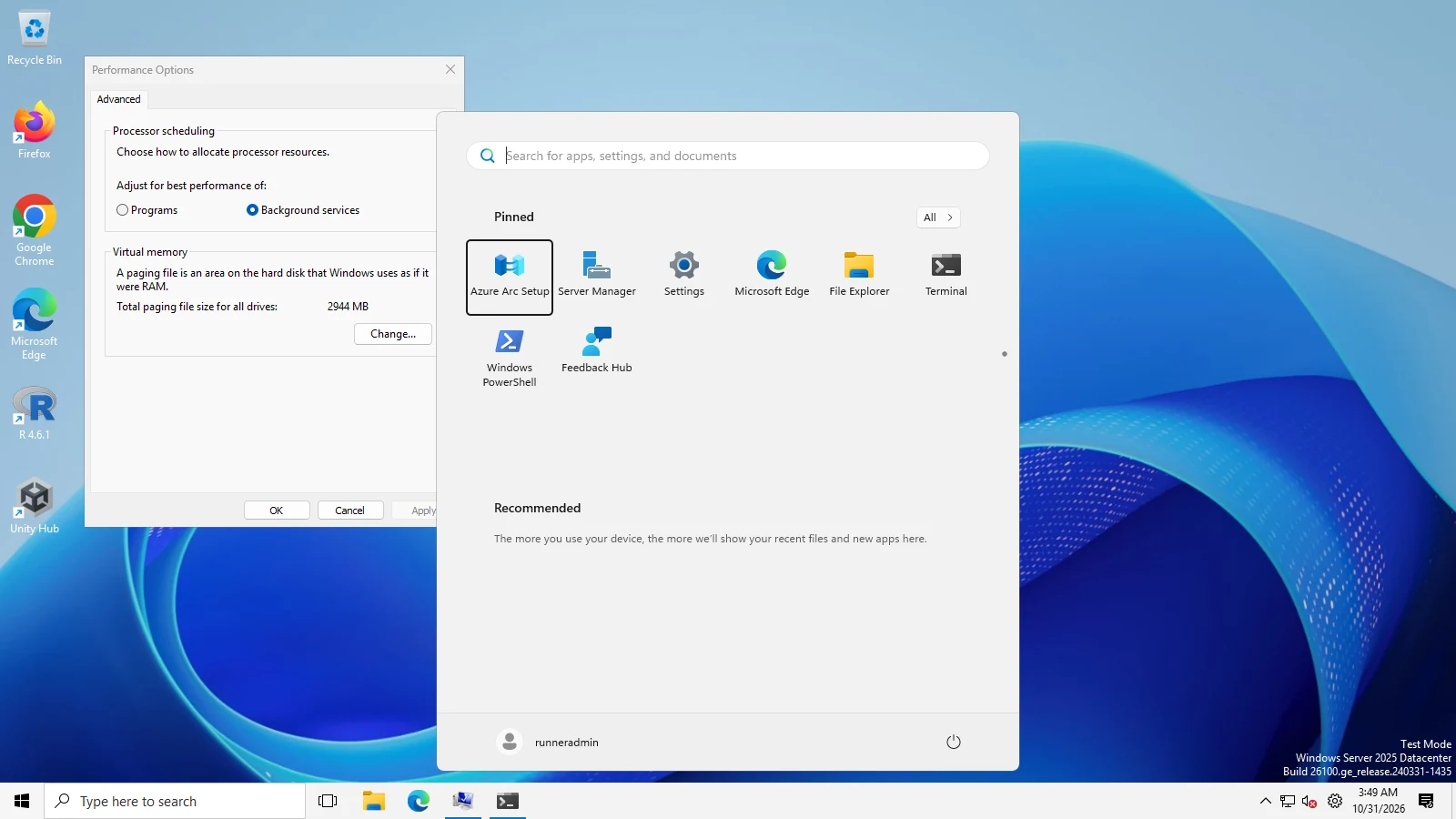Show hidden tray icons chevron
Viewport: 1456px width, 819px height.
1265,801
